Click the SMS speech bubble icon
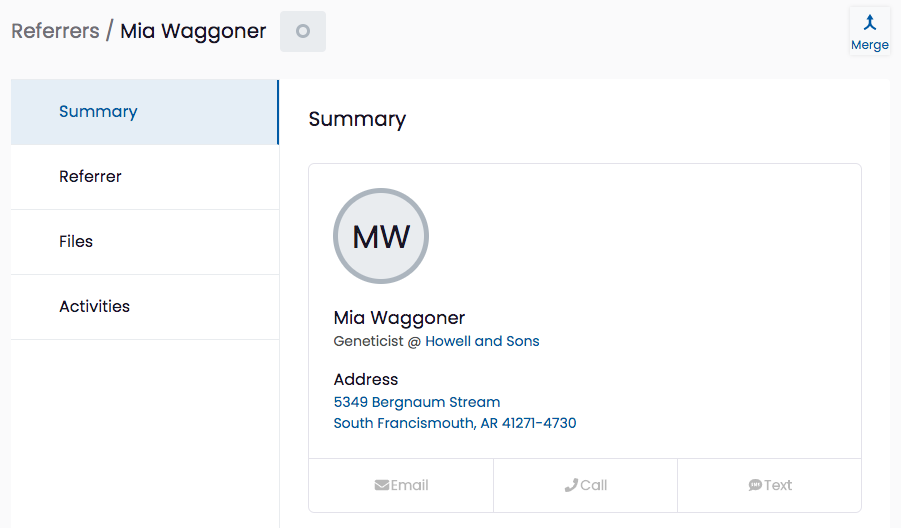Viewport: 901px width, 528px height. (x=755, y=485)
